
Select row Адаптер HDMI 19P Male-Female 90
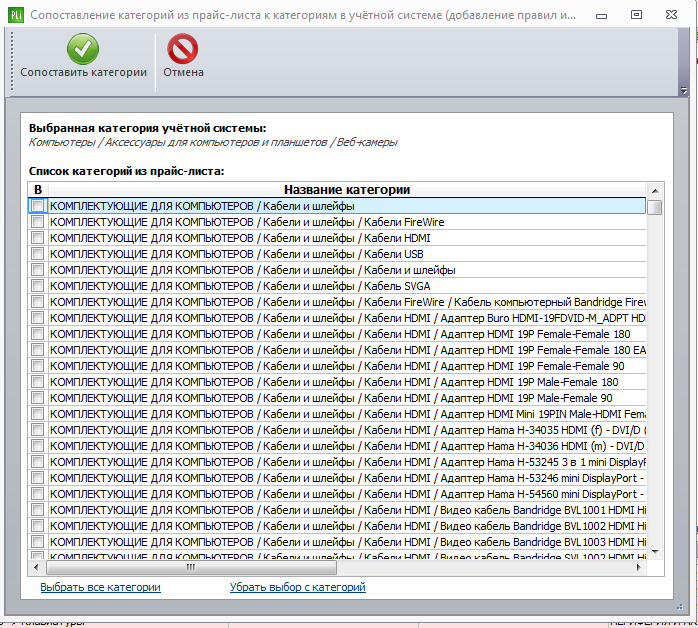[x=347, y=398]
